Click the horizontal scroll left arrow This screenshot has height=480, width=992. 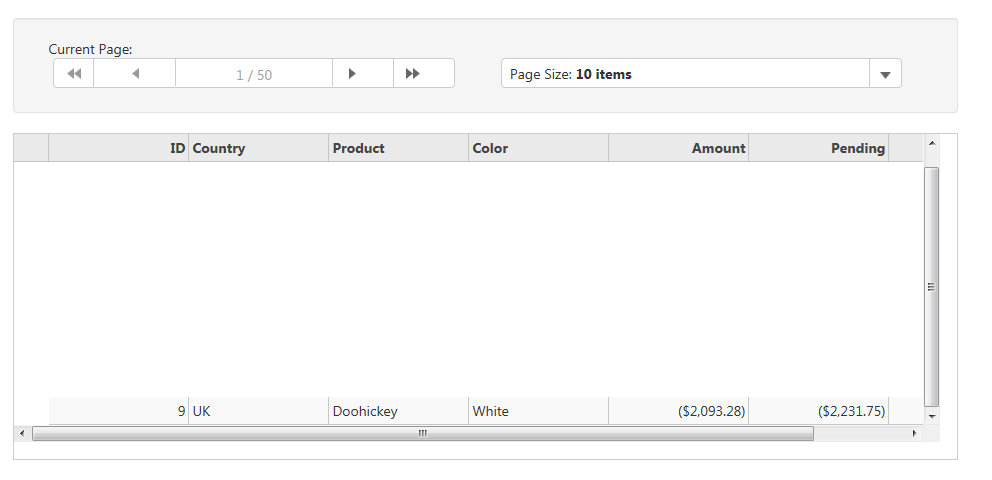click(x=22, y=433)
